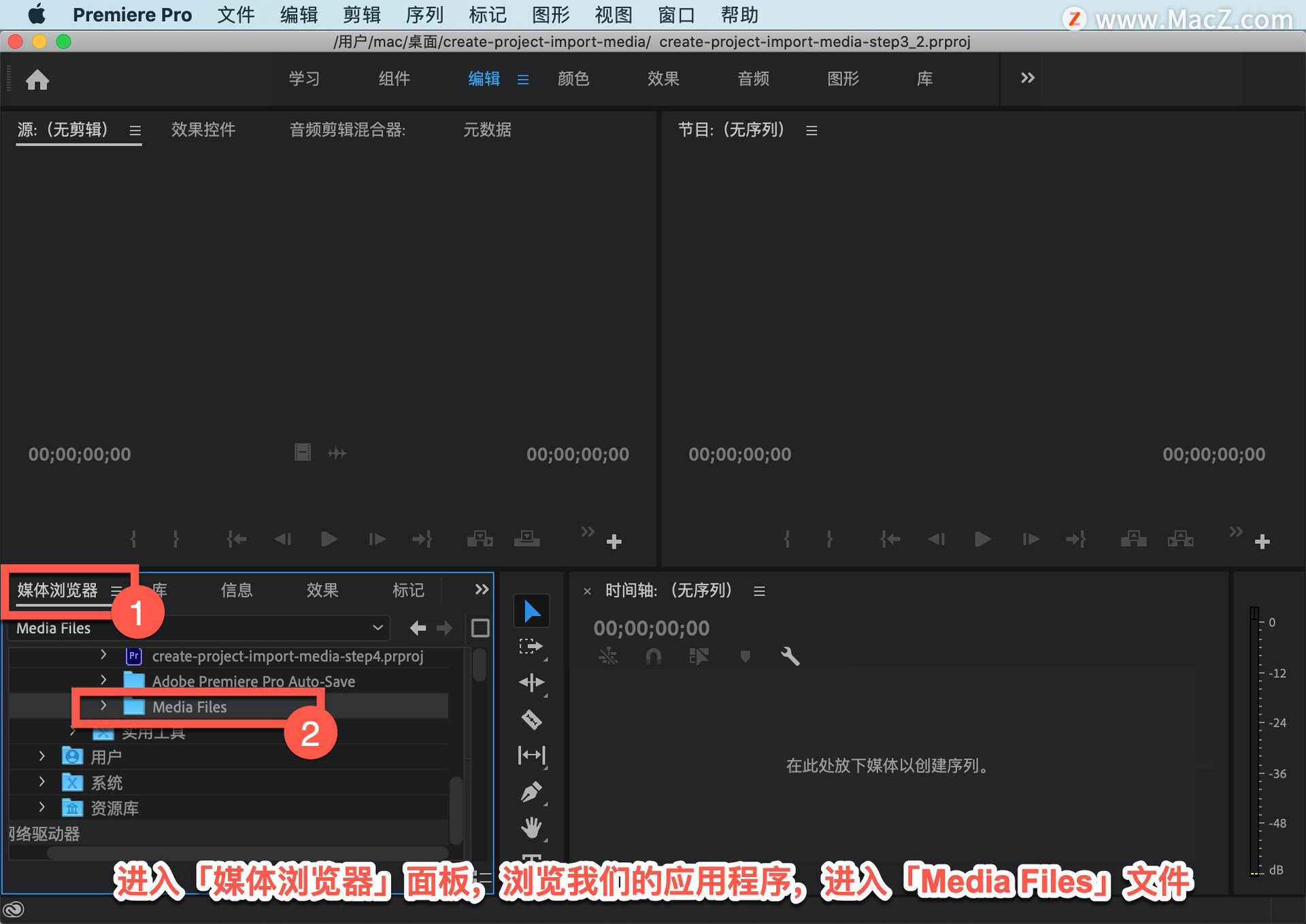Viewport: 1306px width, 924px height.
Task: Click source monitor Go to Out button
Action: pos(422,539)
